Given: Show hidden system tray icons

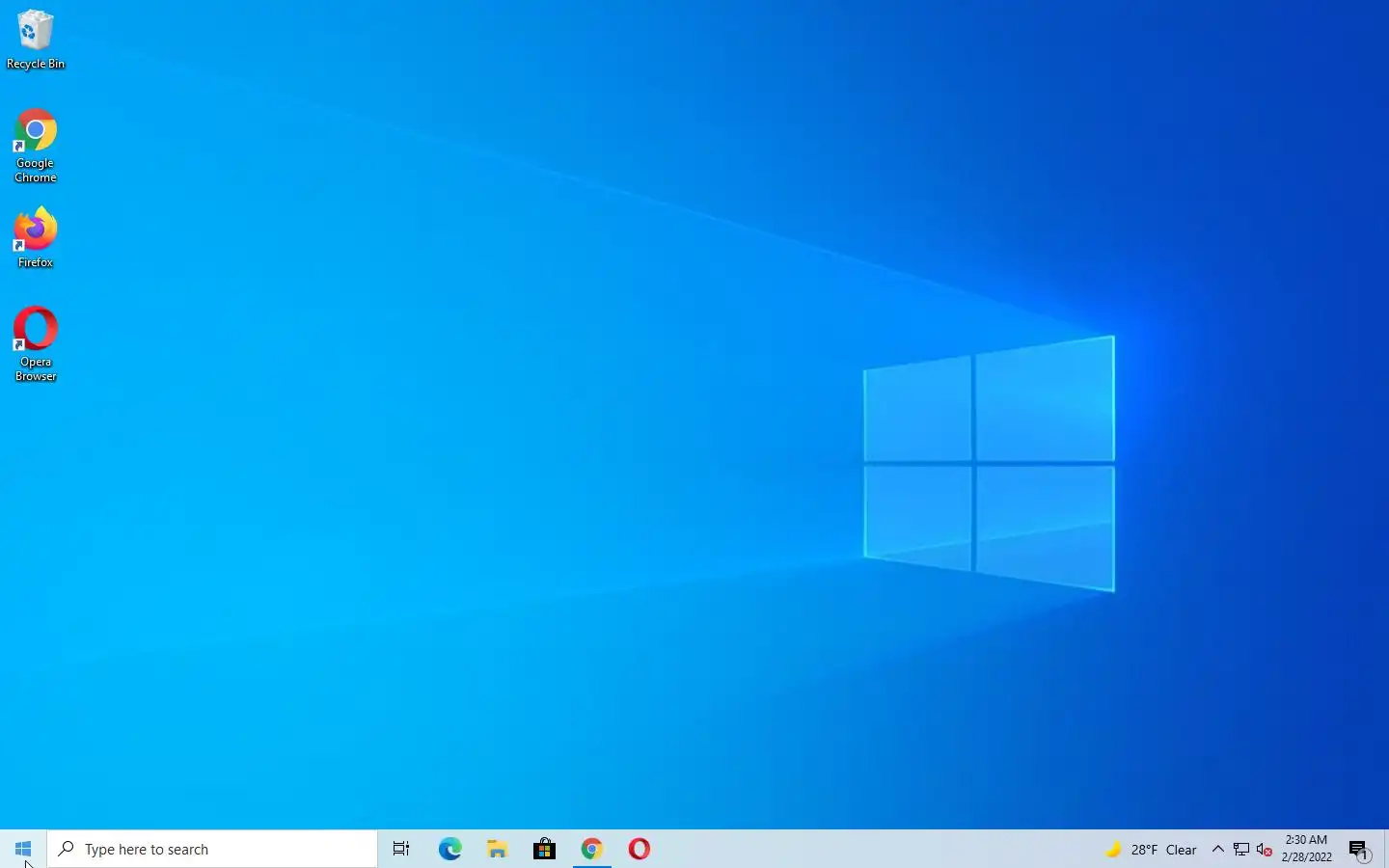Looking at the screenshot, I should pos(1217,850).
